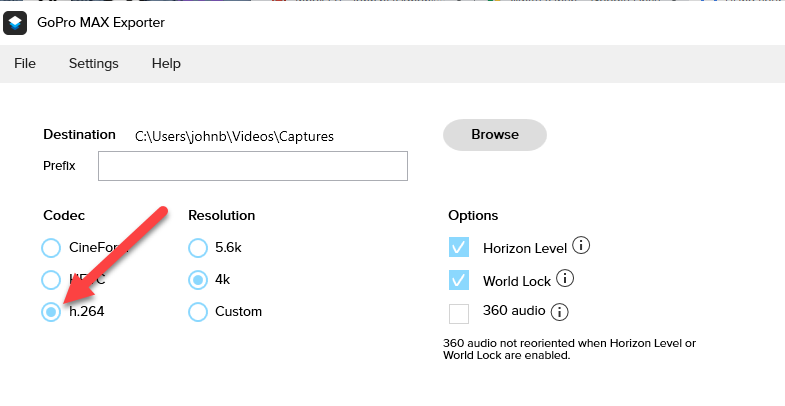Image resolution: width=785 pixels, height=406 pixels.
Task: Disable the World Lock checkbox
Action: (x=459, y=280)
